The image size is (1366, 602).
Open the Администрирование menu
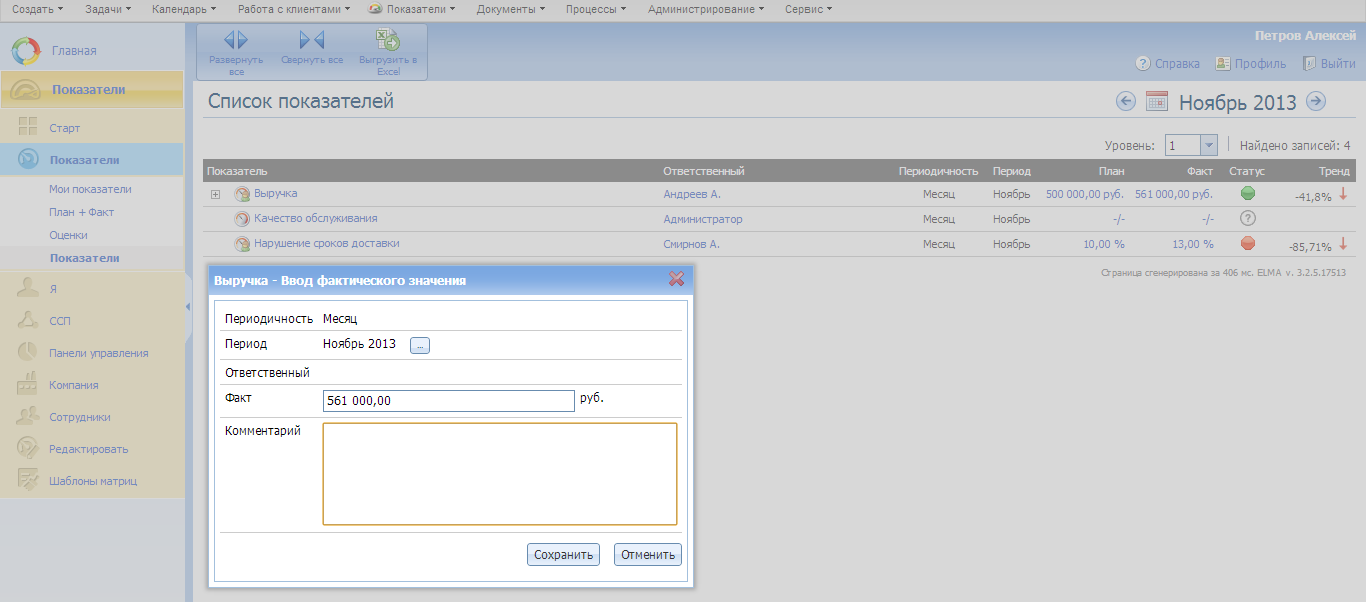tap(705, 9)
